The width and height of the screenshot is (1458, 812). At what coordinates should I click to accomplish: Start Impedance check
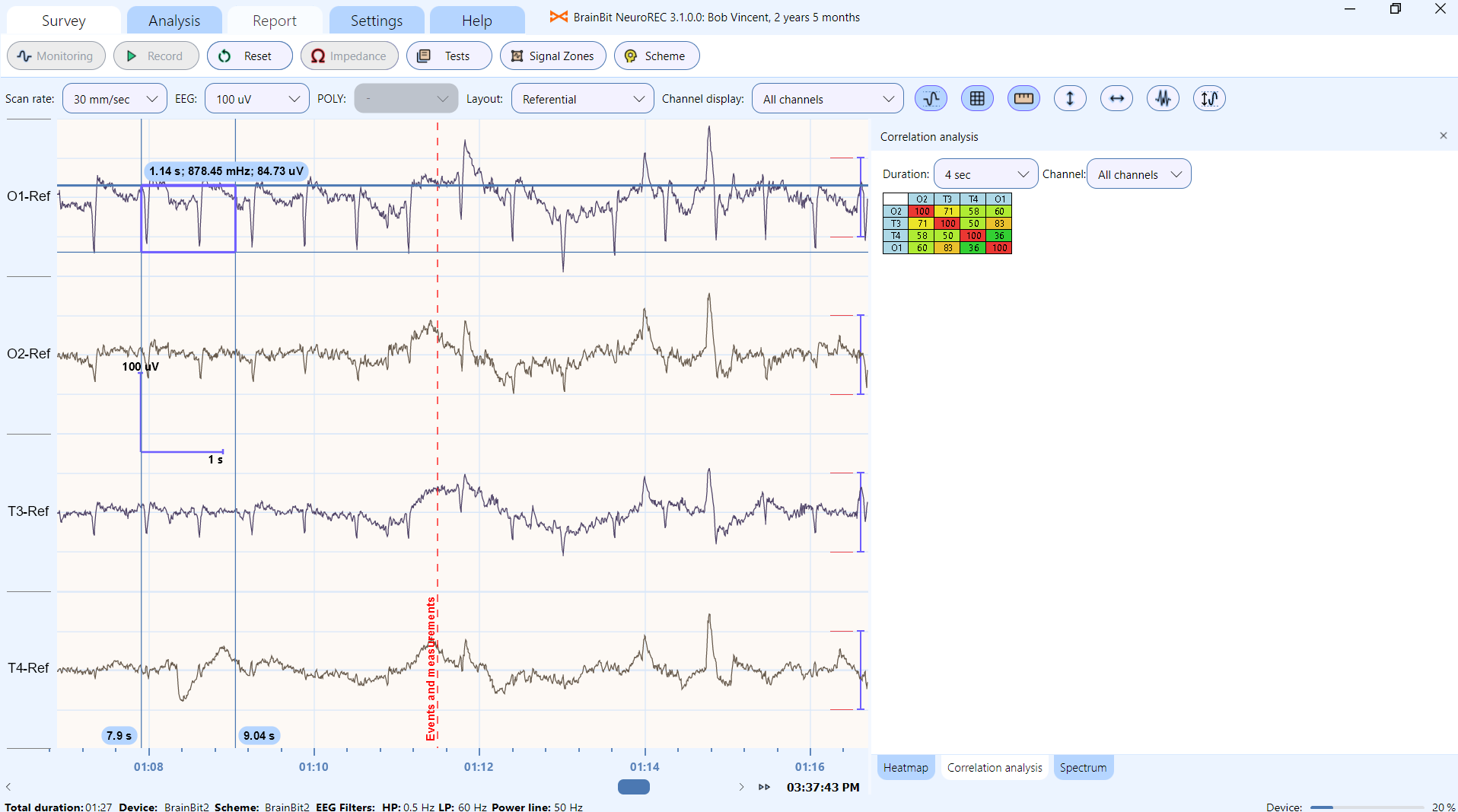click(x=349, y=56)
